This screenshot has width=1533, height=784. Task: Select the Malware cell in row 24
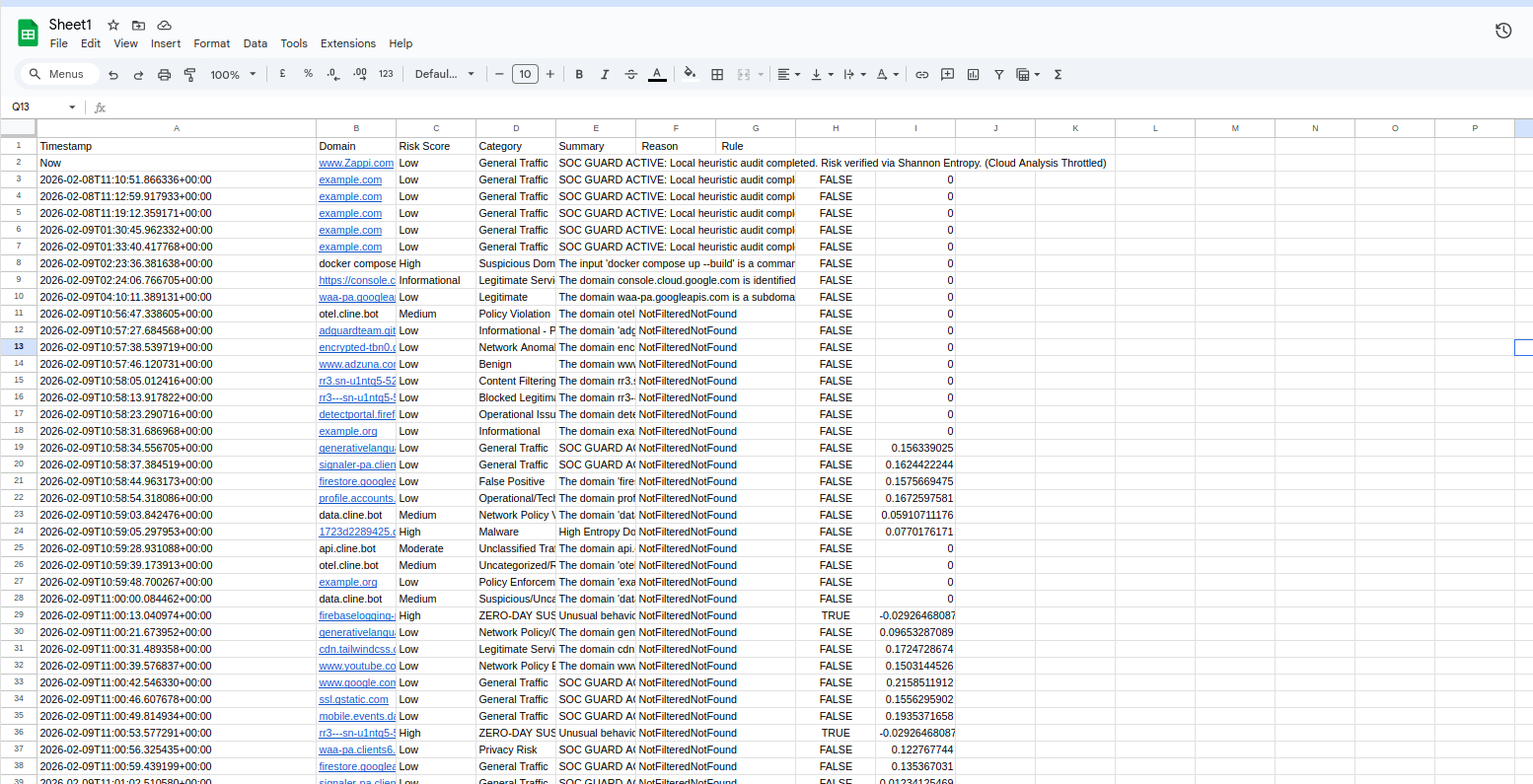516,532
